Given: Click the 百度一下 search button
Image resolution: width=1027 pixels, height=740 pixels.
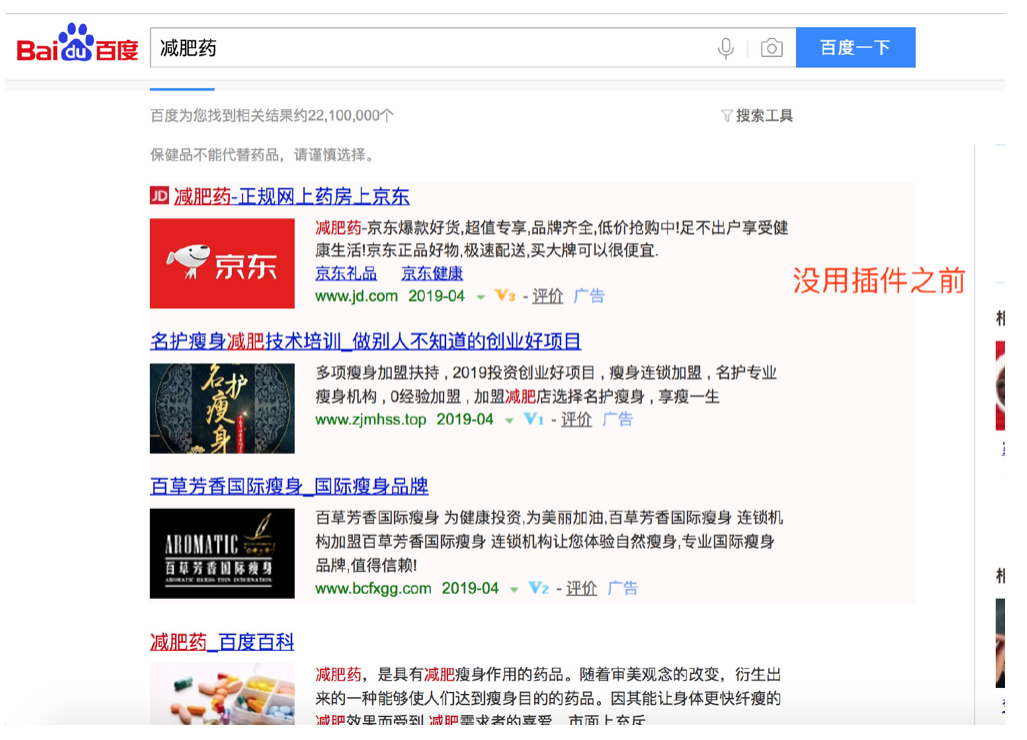Looking at the screenshot, I should point(856,46).
